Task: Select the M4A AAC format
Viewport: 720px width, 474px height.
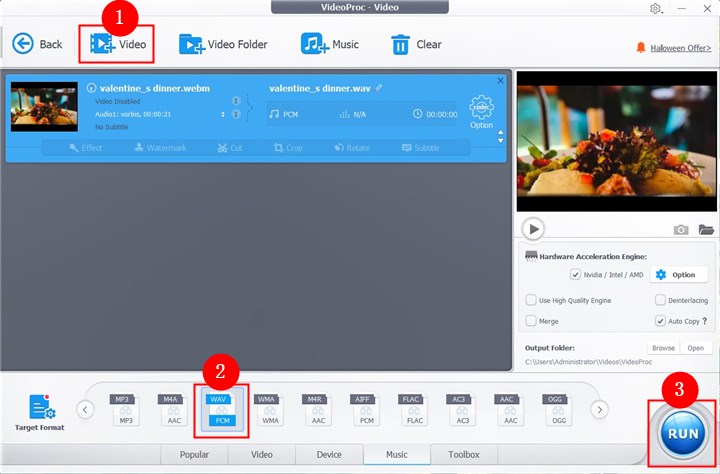Action: click(173, 409)
